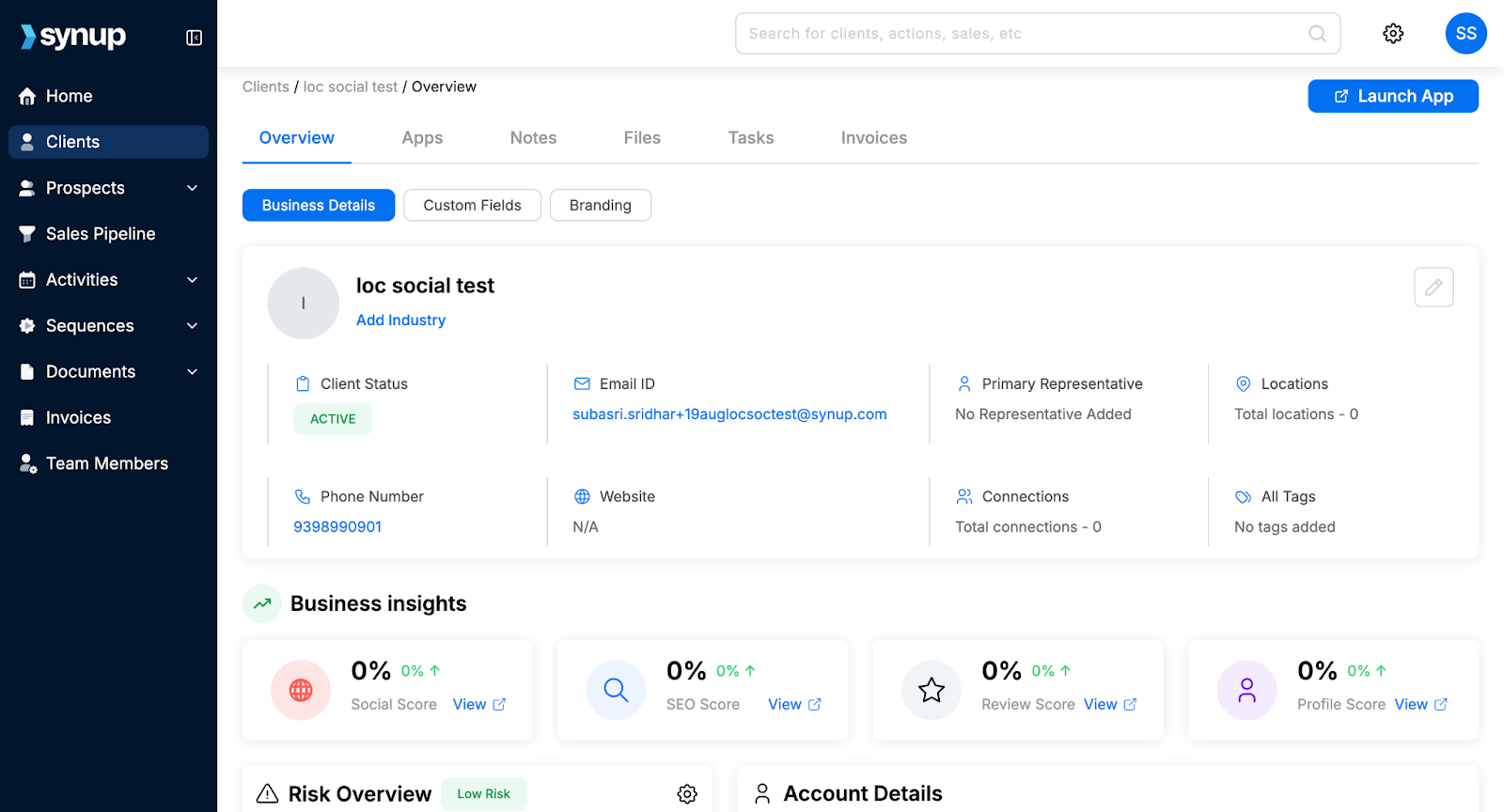Image resolution: width=1504 pixels, height=812 pixels.
Task: Click the Launch App button
Action: click(x=1393, y=96)
